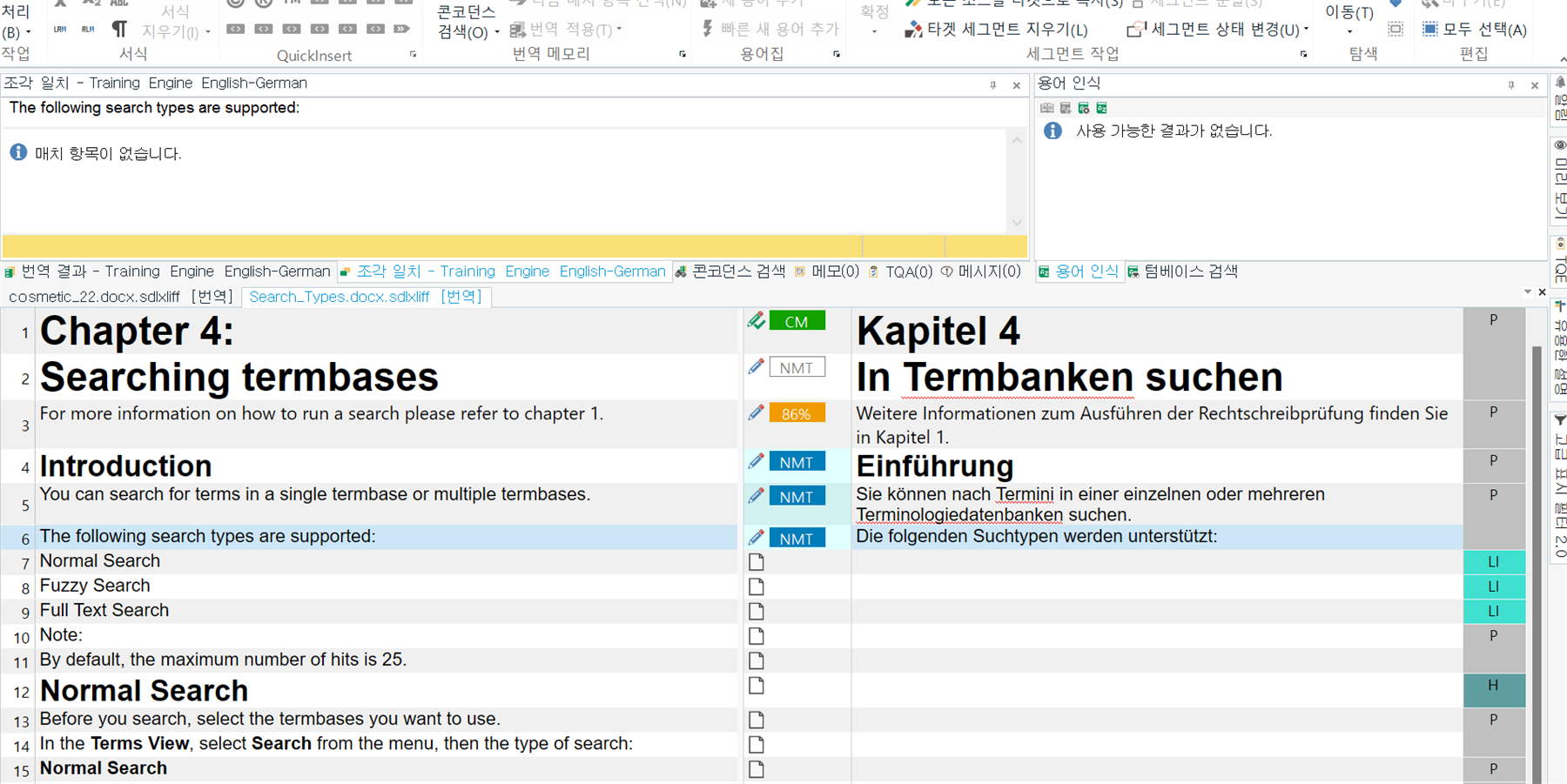Click the last QuickInsert tag icon with double arrows
1567x784 pixels.
pos(401,29)
